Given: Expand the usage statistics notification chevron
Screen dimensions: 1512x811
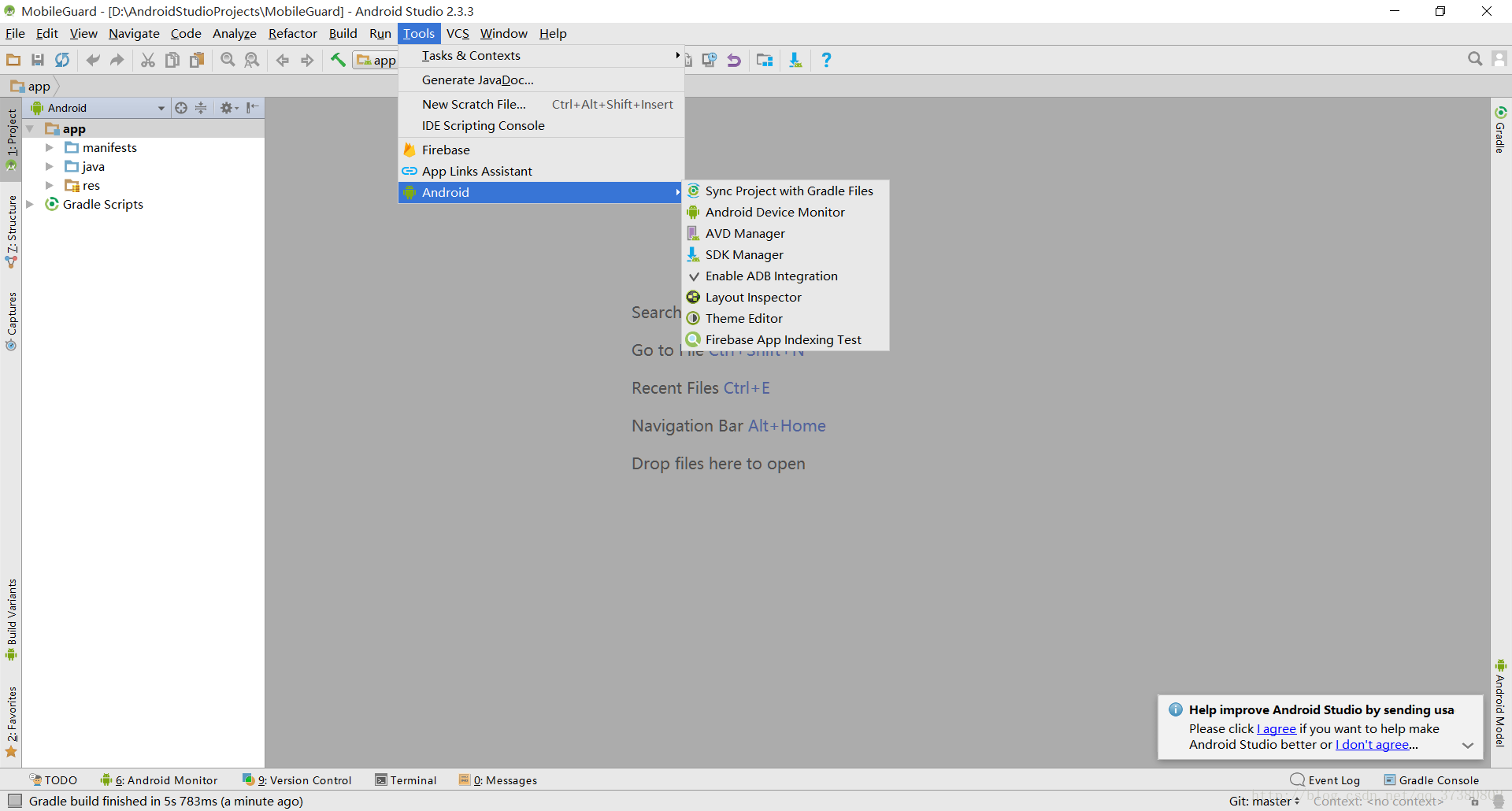Looking at the screenshot, I should pos(1468,745).
